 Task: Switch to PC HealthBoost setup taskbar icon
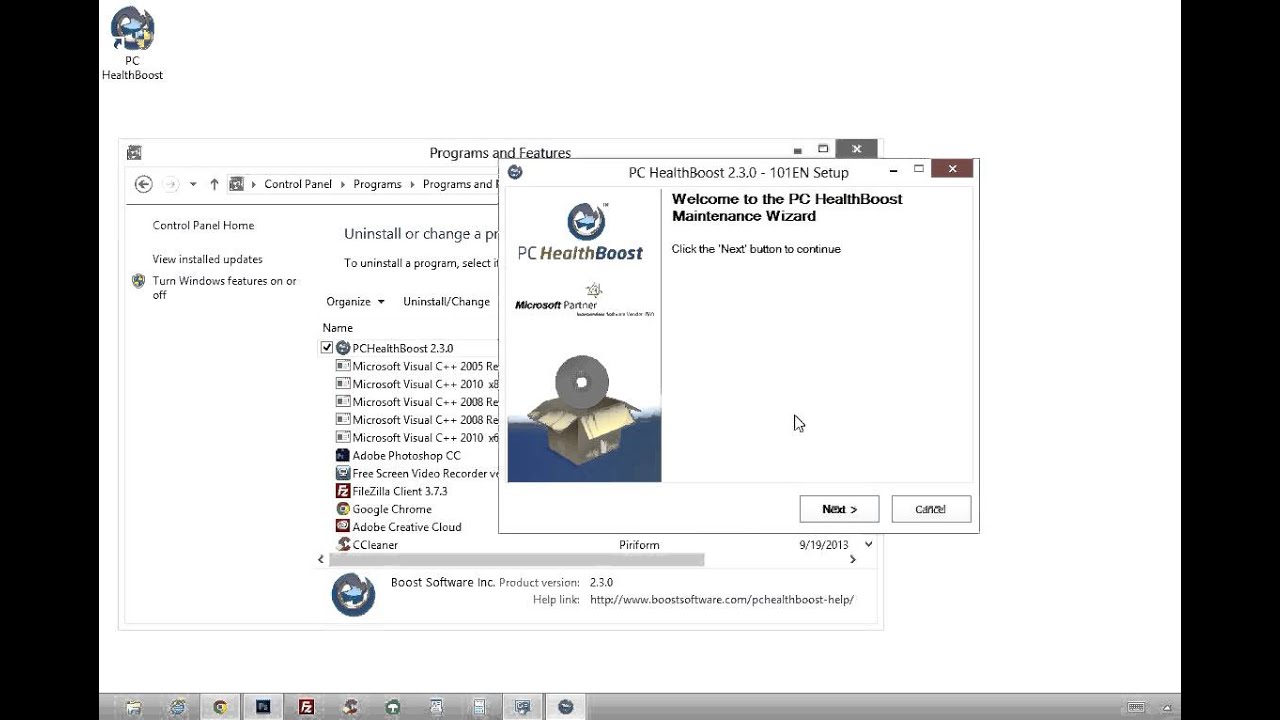[x=566, y=707]
